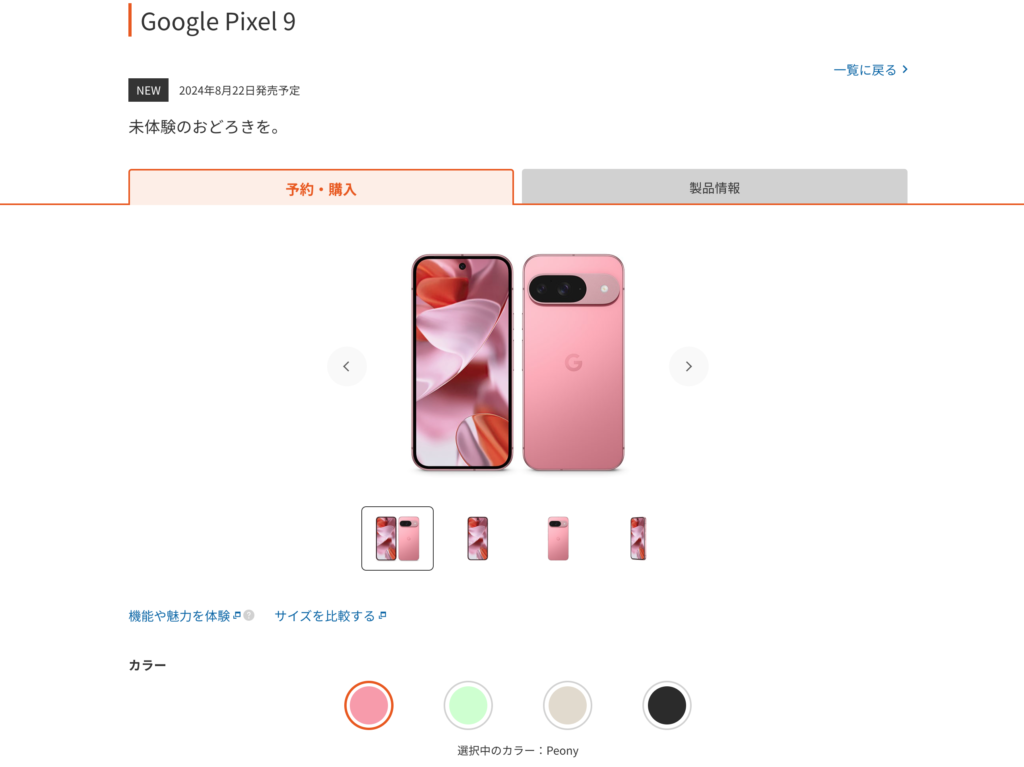Viewport: 1024px width, 767px height.
Task: Click the help question mark icon beside 機能や魅力を体験
Action: click(249, 615)
